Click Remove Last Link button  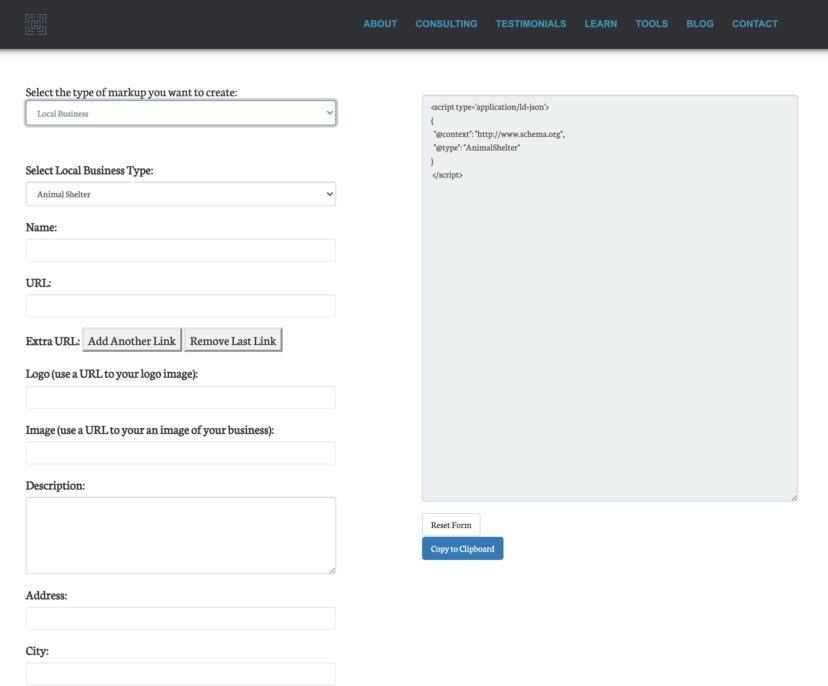(233, 341)
